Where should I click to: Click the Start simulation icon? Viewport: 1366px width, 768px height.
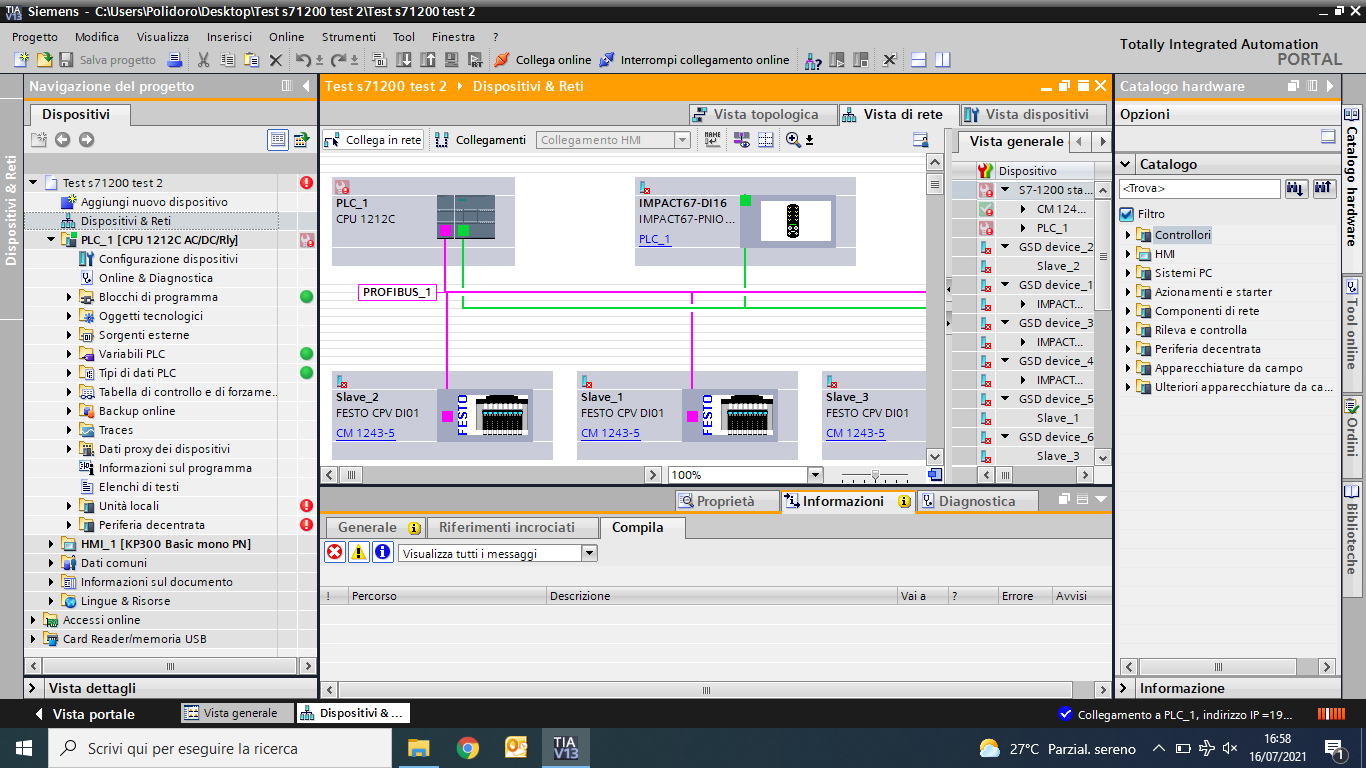coord(451,60)
